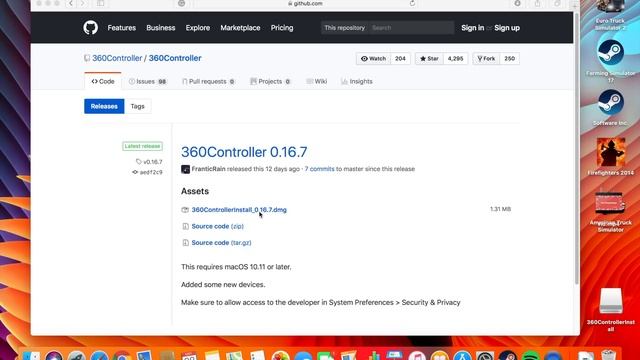Open Pricing in the GitHub header

coord(282,28)
